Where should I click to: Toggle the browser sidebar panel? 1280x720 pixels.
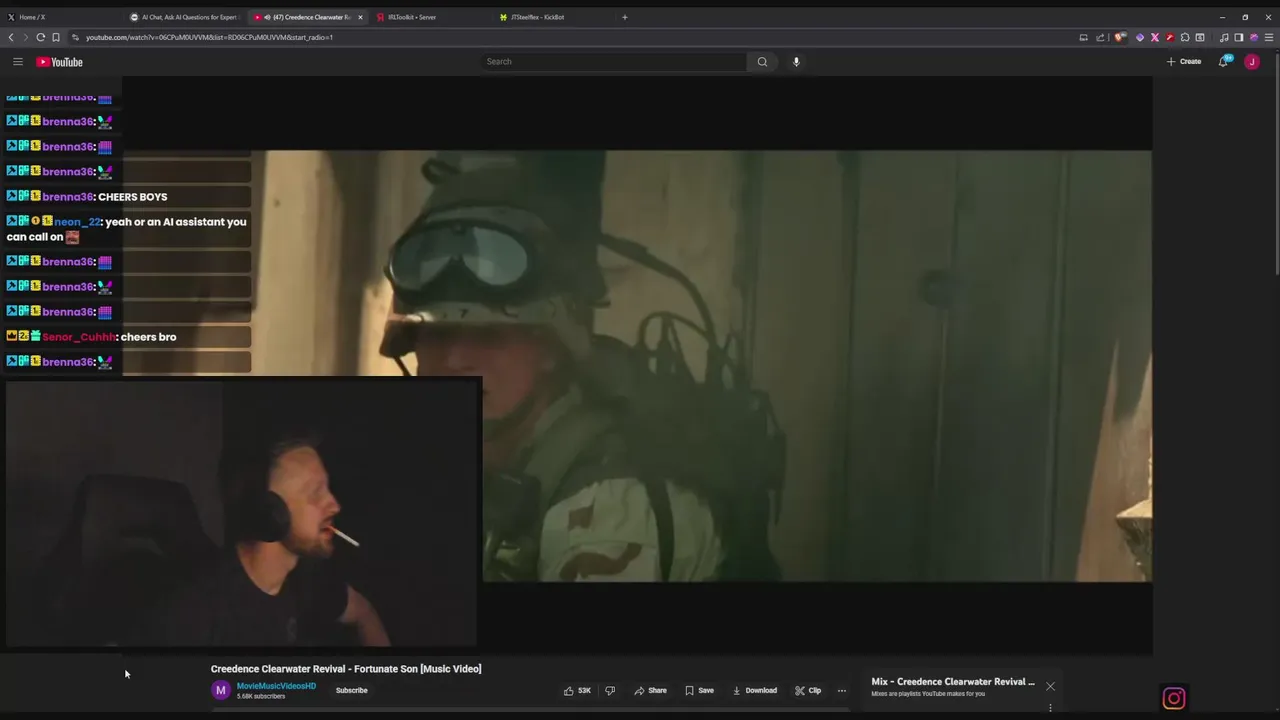(x=1238, y=37)
